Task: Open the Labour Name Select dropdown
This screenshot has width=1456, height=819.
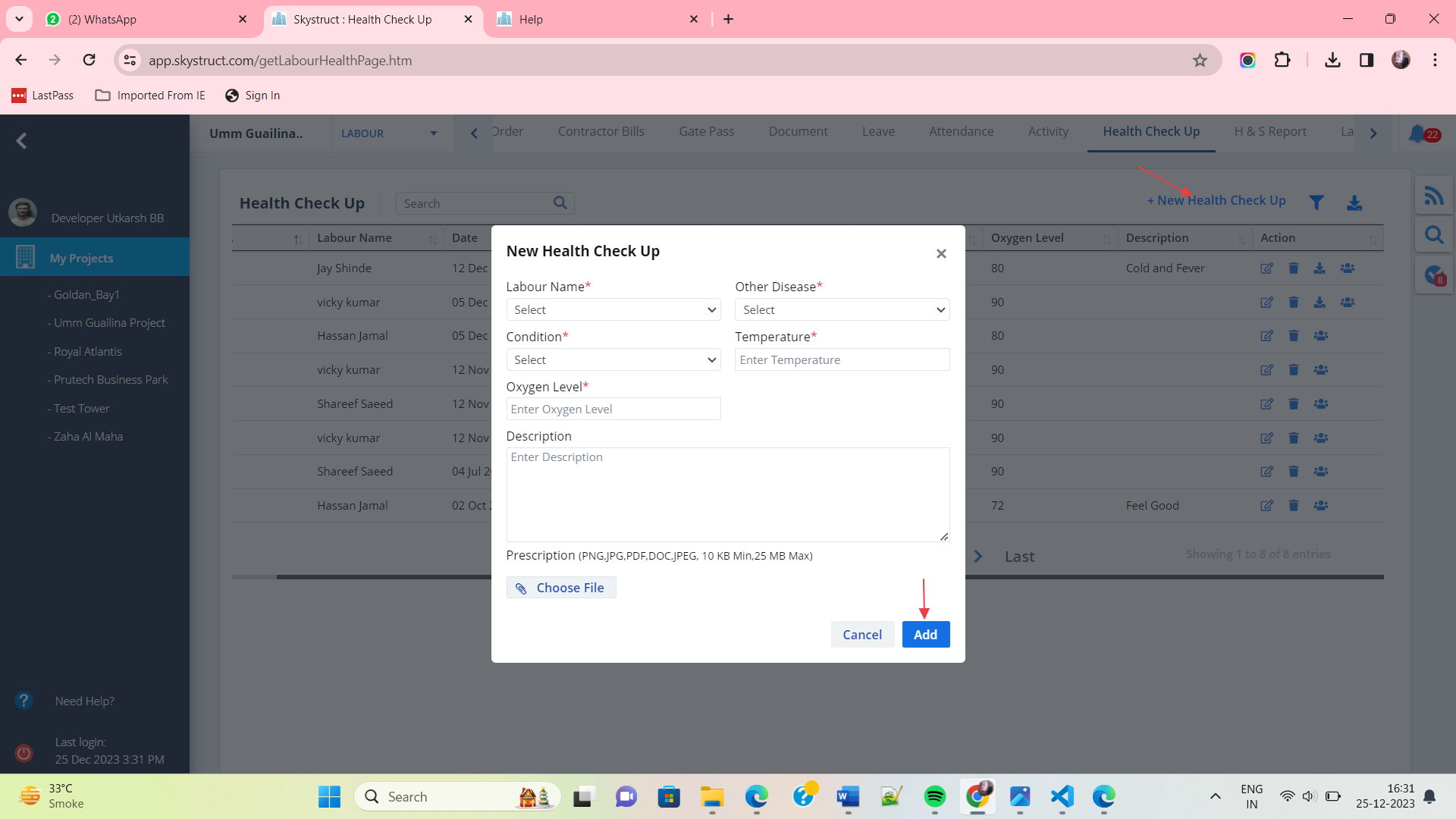Action: click(613, 309)
